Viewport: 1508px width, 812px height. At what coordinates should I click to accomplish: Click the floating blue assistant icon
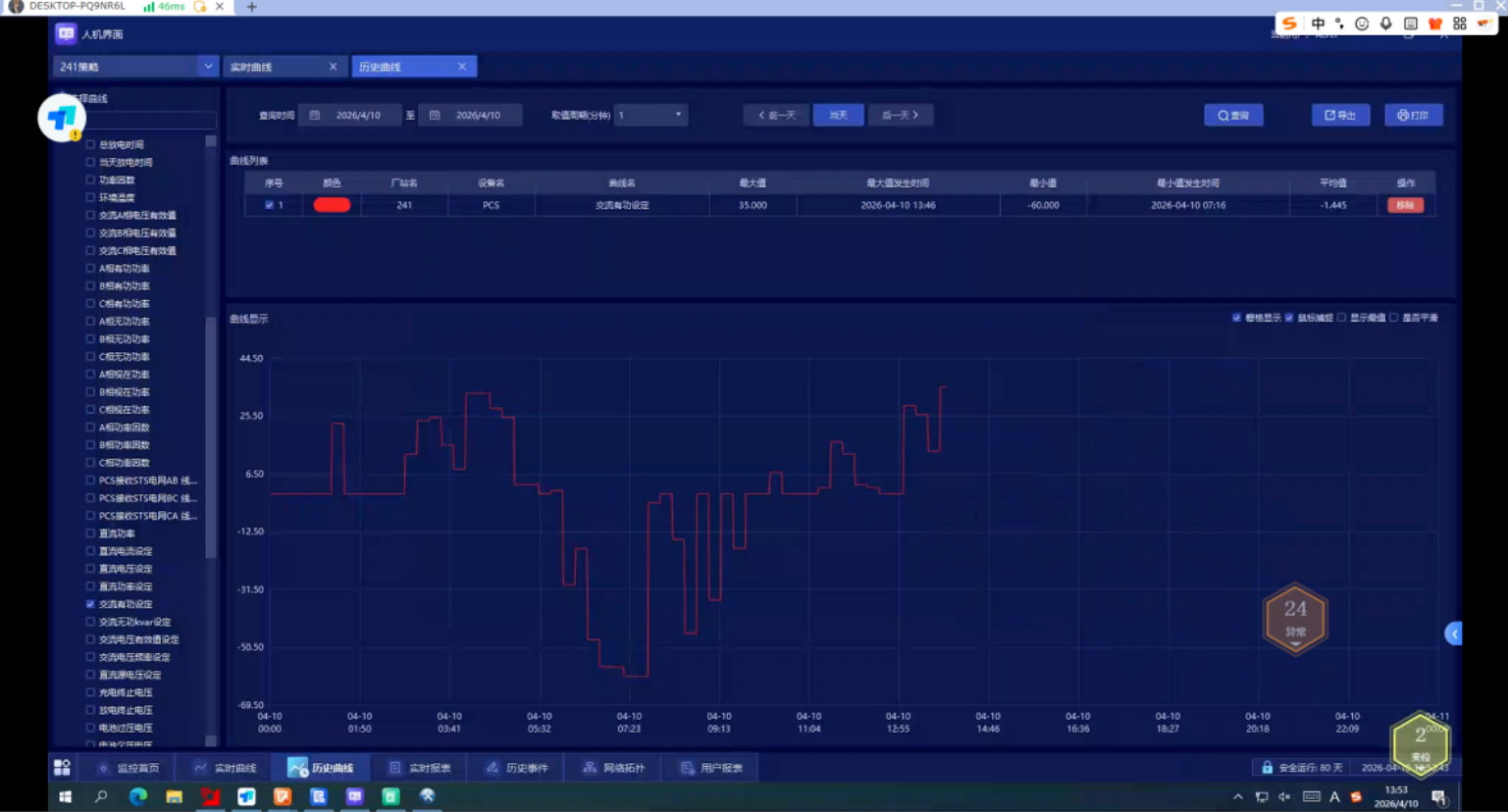tap(61, 119)
